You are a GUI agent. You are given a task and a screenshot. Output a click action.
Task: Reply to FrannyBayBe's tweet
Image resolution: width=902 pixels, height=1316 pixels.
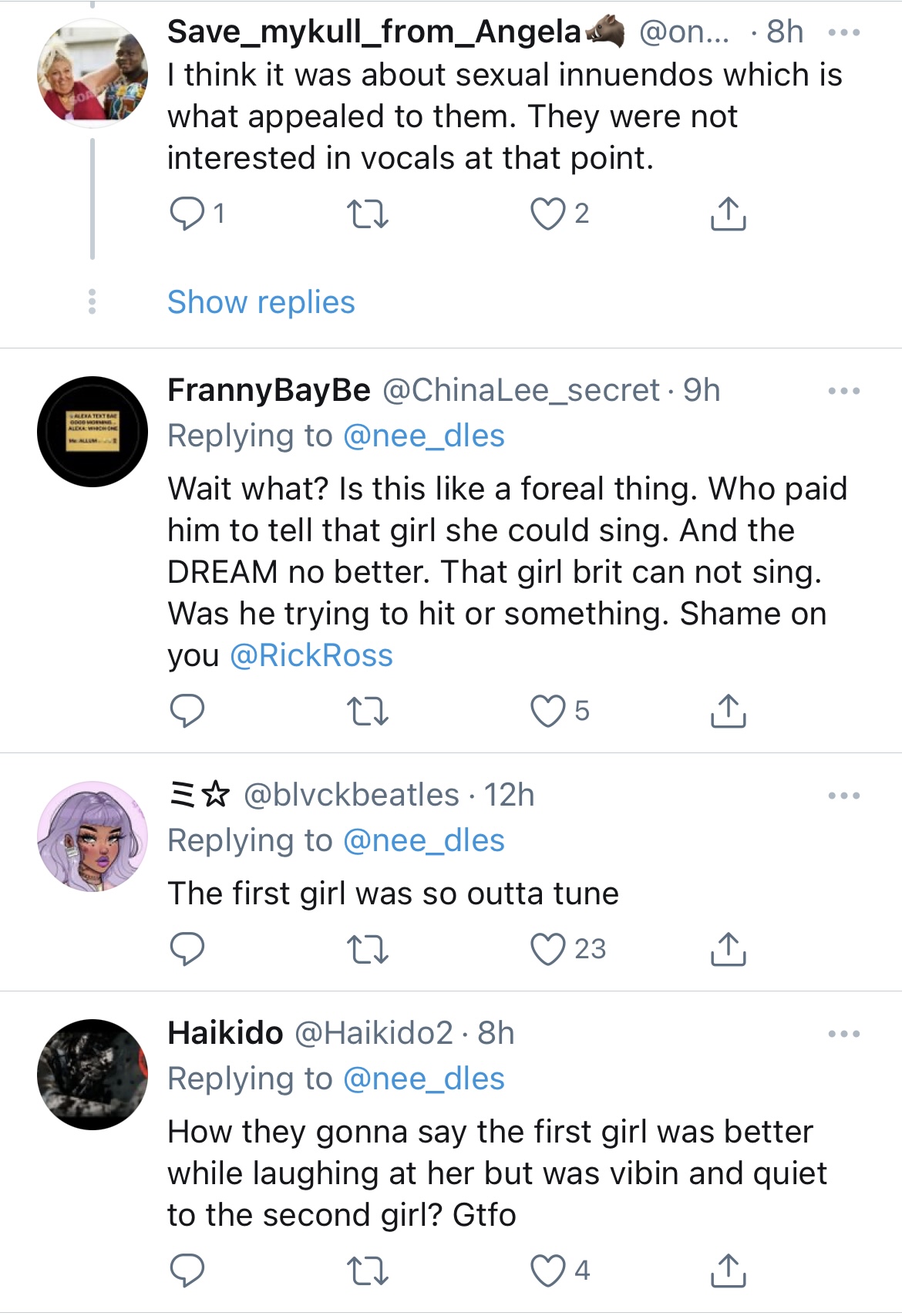point(187,711)
